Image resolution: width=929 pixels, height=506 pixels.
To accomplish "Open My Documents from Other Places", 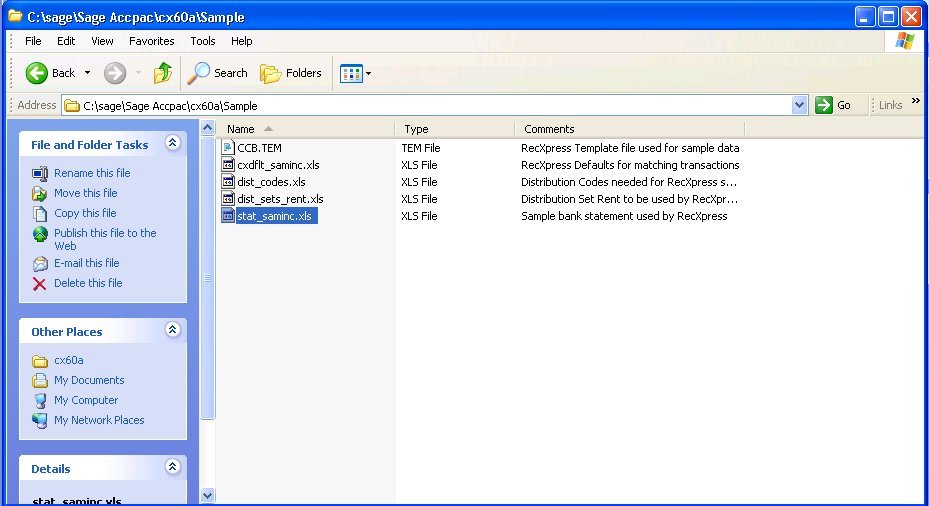I will [89, 380].
